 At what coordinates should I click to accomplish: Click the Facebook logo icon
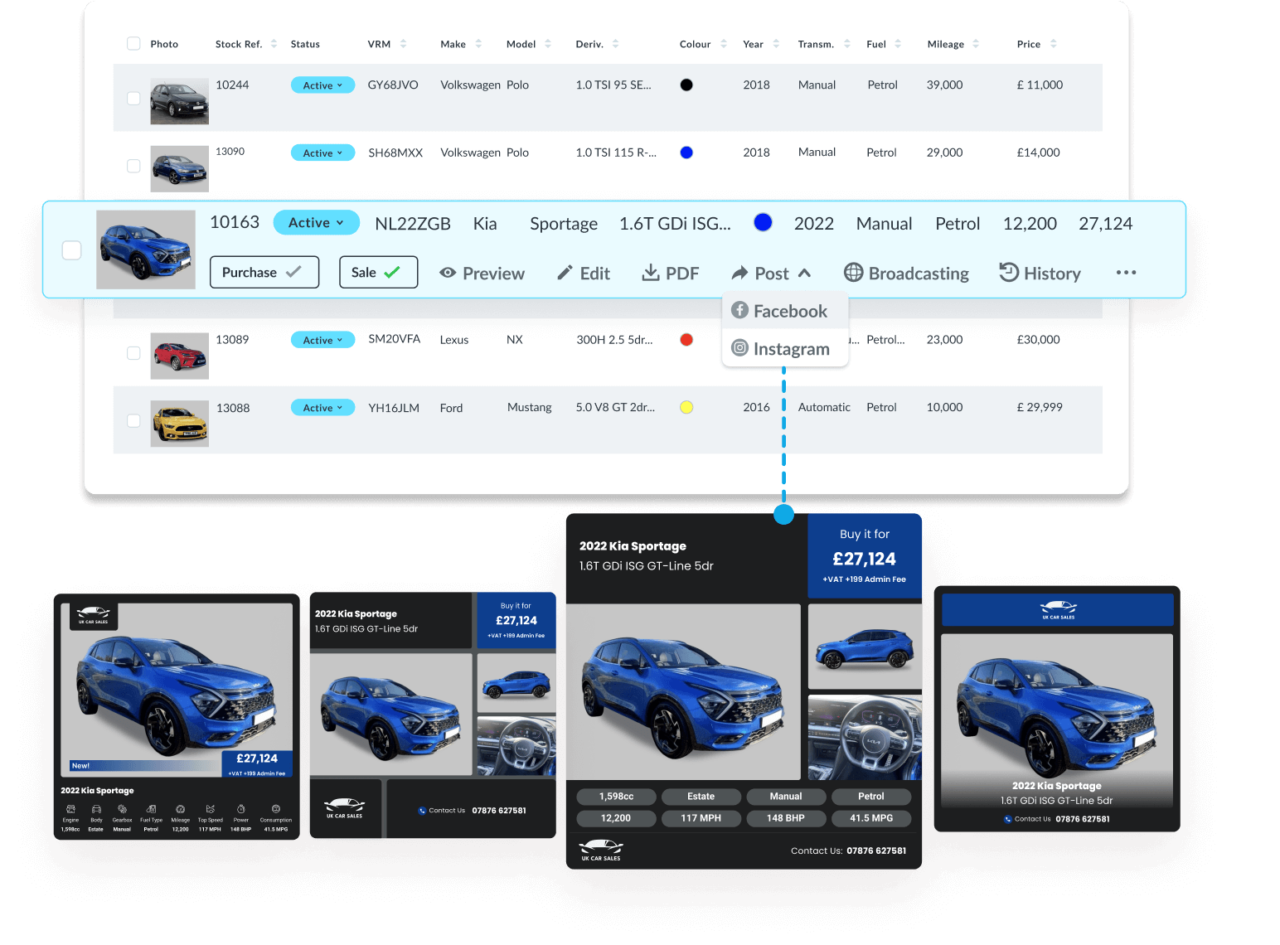click(x=740, y=311)
